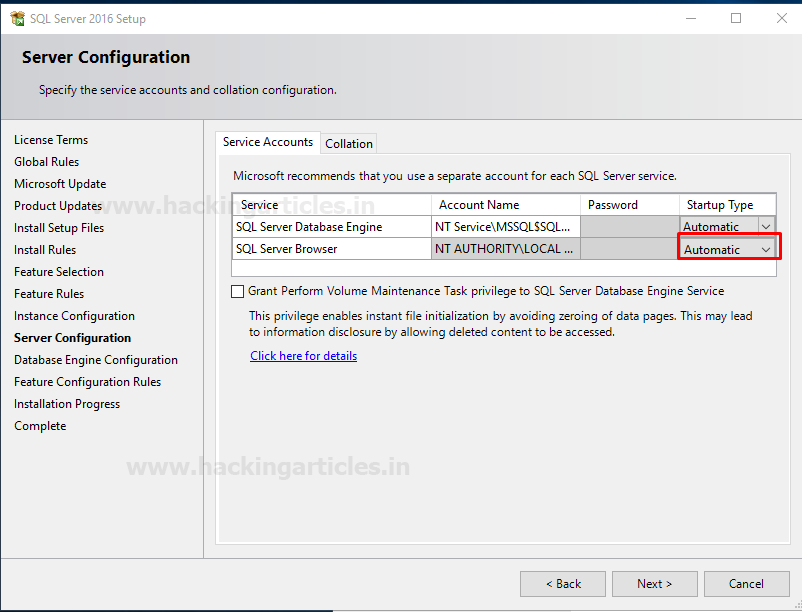Open Database Engine Configuration step
Screen dimensions: 802x612
point(96,359)
